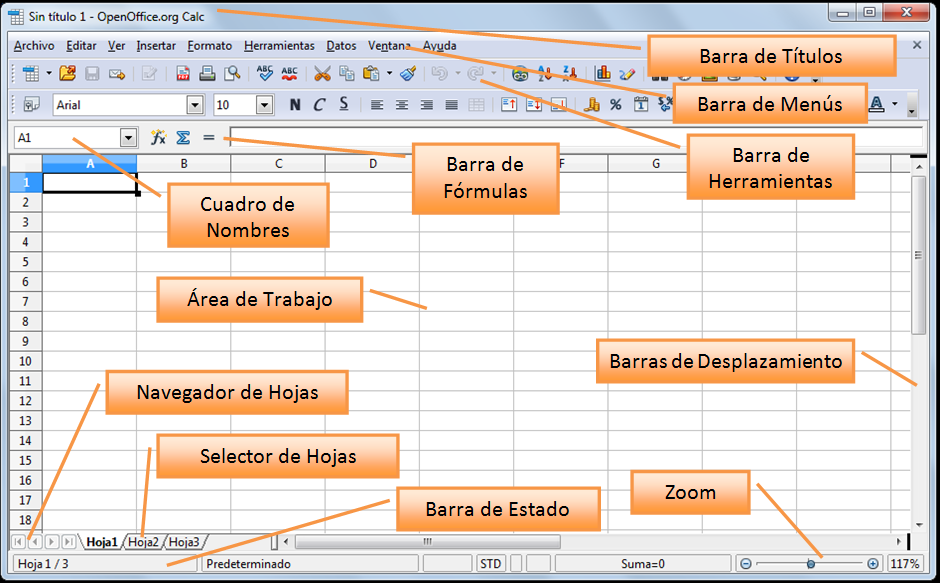Click the Save diskette icon
This screenshot has width=943, height=587.
click(x=92, y=74)
